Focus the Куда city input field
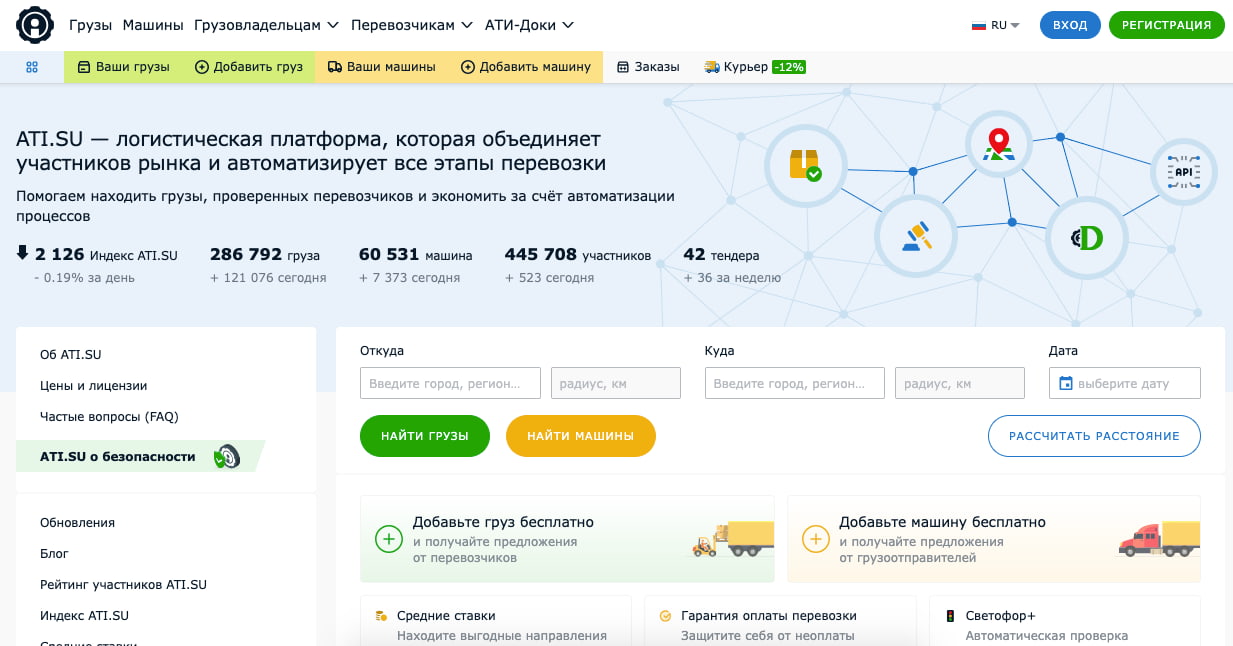 point(795,383)
